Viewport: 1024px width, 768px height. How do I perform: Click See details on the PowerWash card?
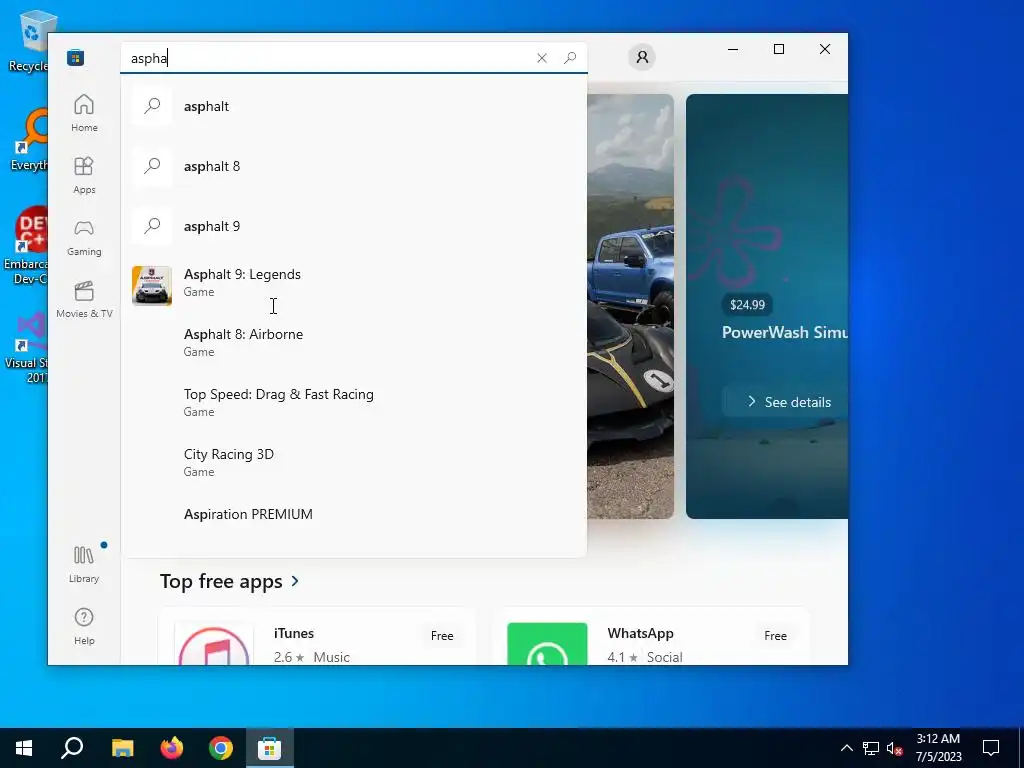pyautogui.click(x=786, y=402)
